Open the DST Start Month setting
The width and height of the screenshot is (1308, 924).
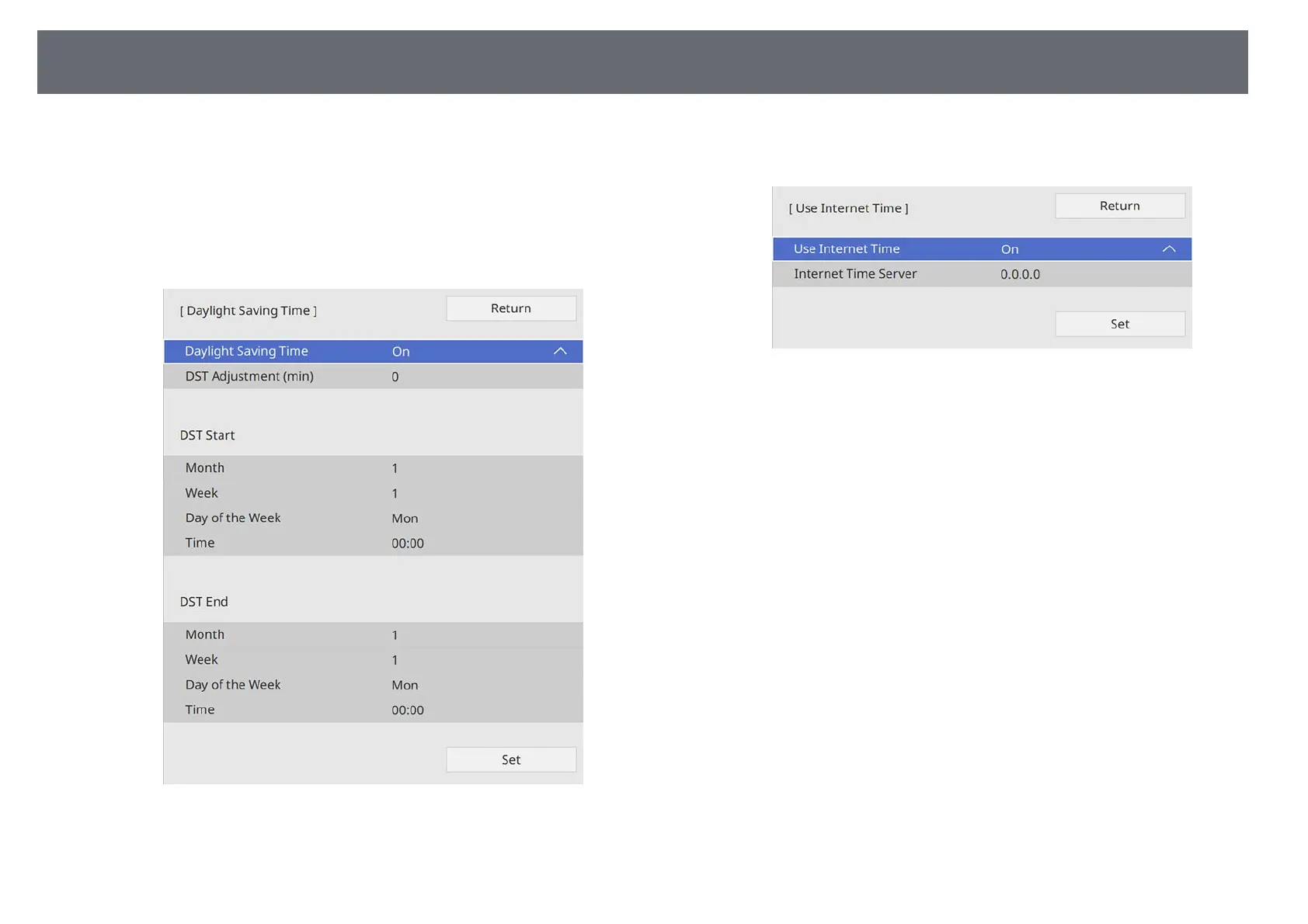pyautogui.click(x=373, y=468)
